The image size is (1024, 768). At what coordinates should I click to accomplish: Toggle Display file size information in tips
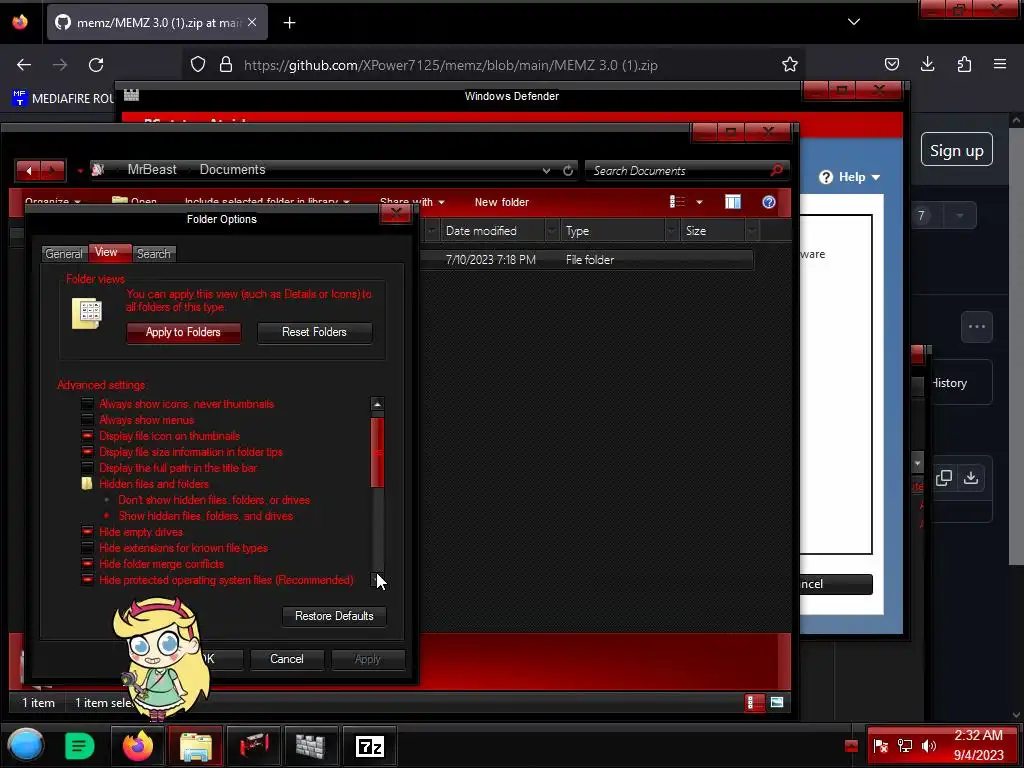click(x=87, y=452)
